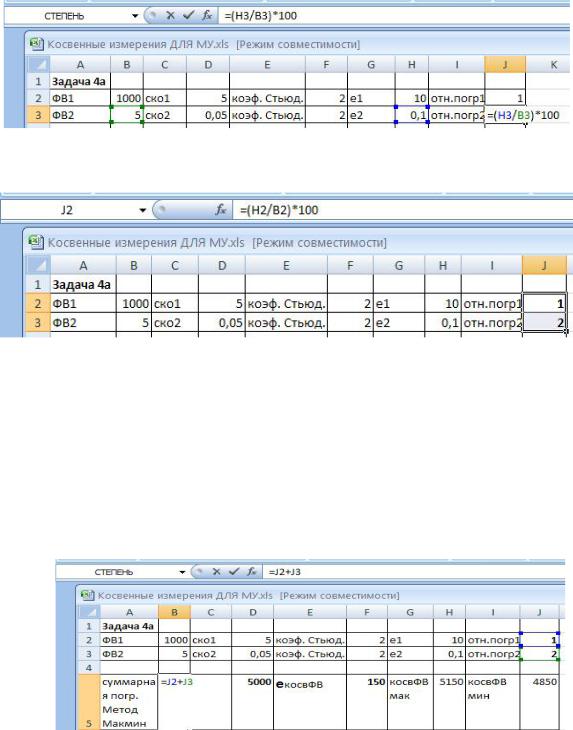
Task: Click cell 1000 in the J2 name-box sheet
Action: coord(134,303)
